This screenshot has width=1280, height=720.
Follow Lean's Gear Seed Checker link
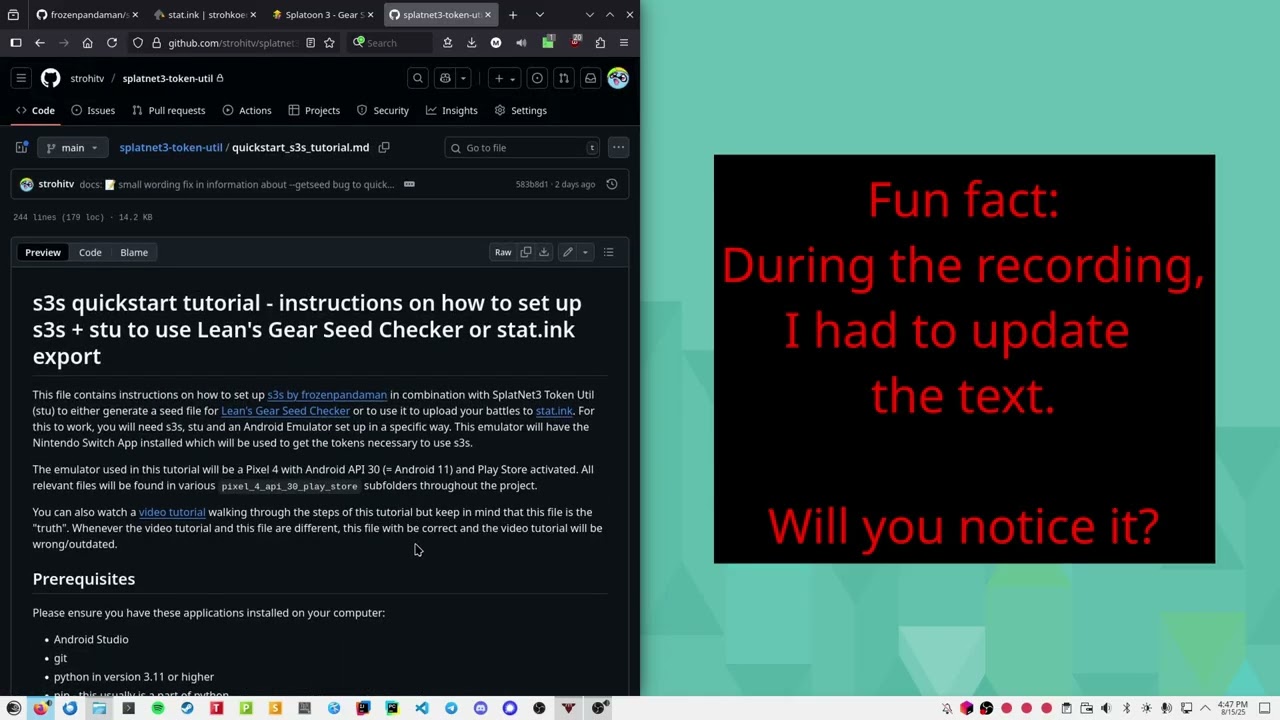(285, 411)
